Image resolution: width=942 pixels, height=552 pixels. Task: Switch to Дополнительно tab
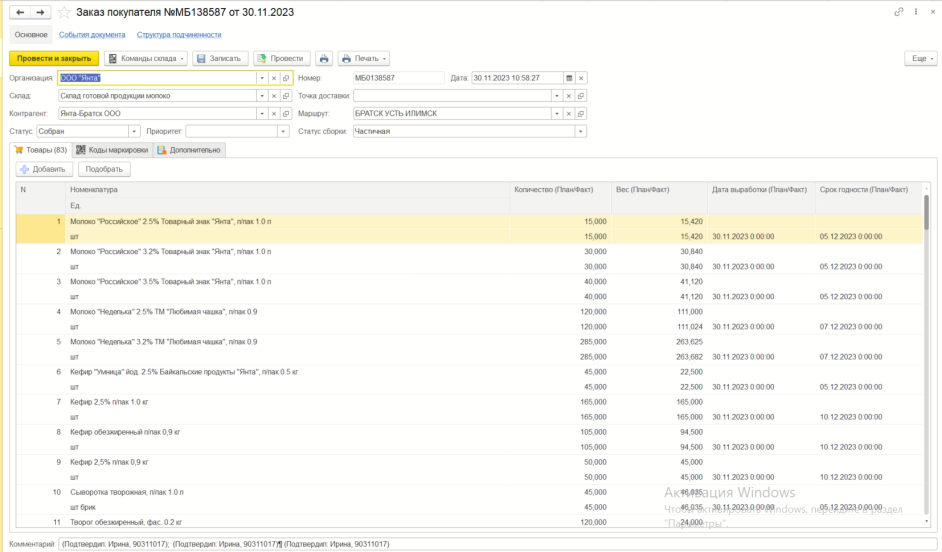pos(189,150)
